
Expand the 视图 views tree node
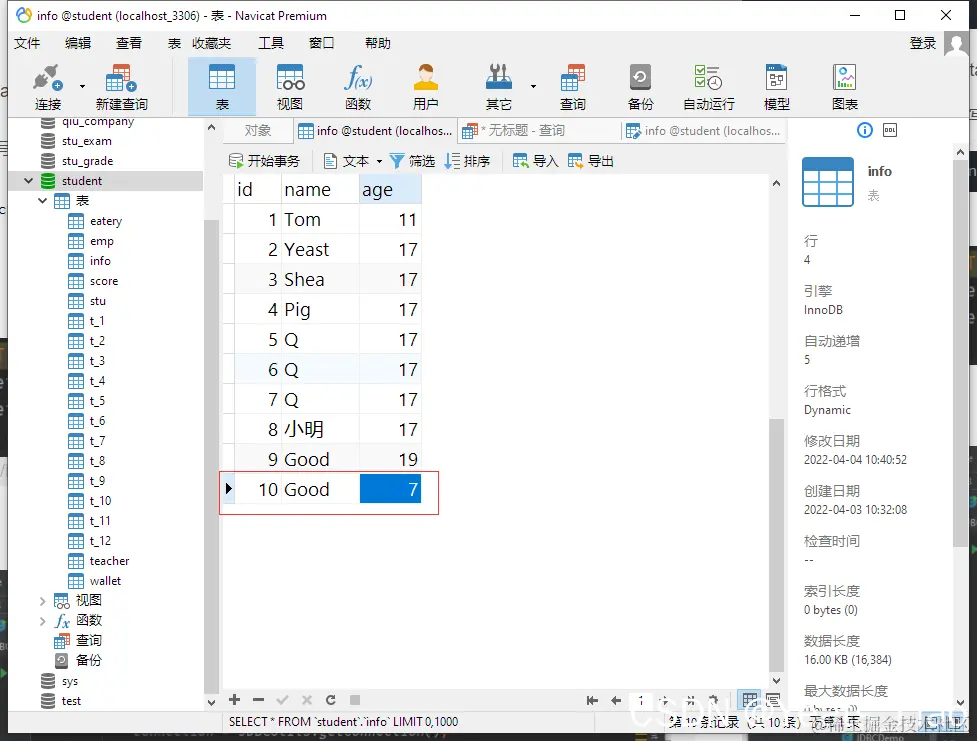(42, 601)
